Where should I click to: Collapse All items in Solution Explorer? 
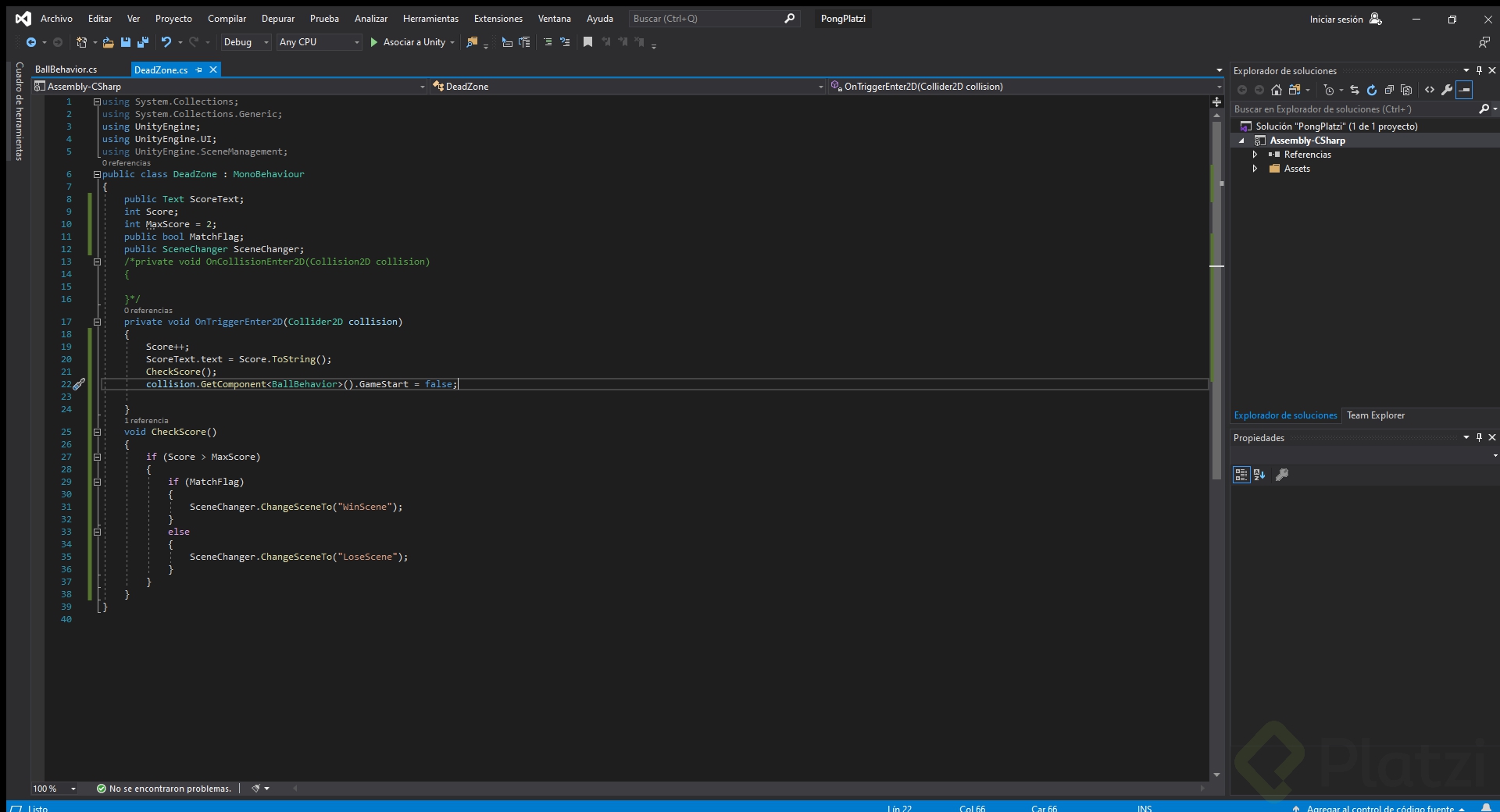click(1389, 90)
